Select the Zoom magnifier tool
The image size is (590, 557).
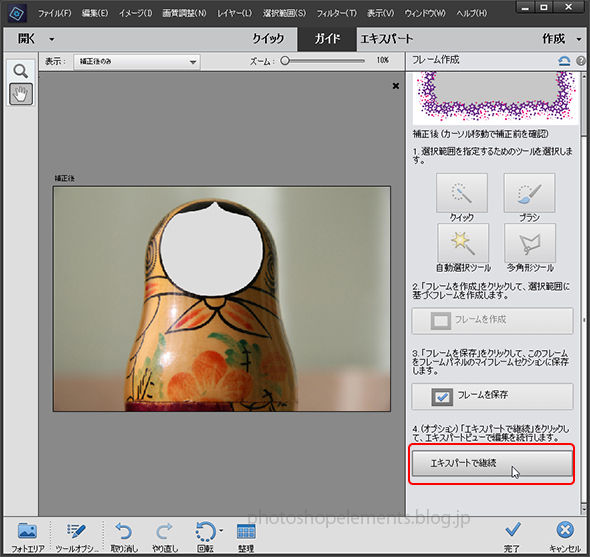[x=21, y=71]
